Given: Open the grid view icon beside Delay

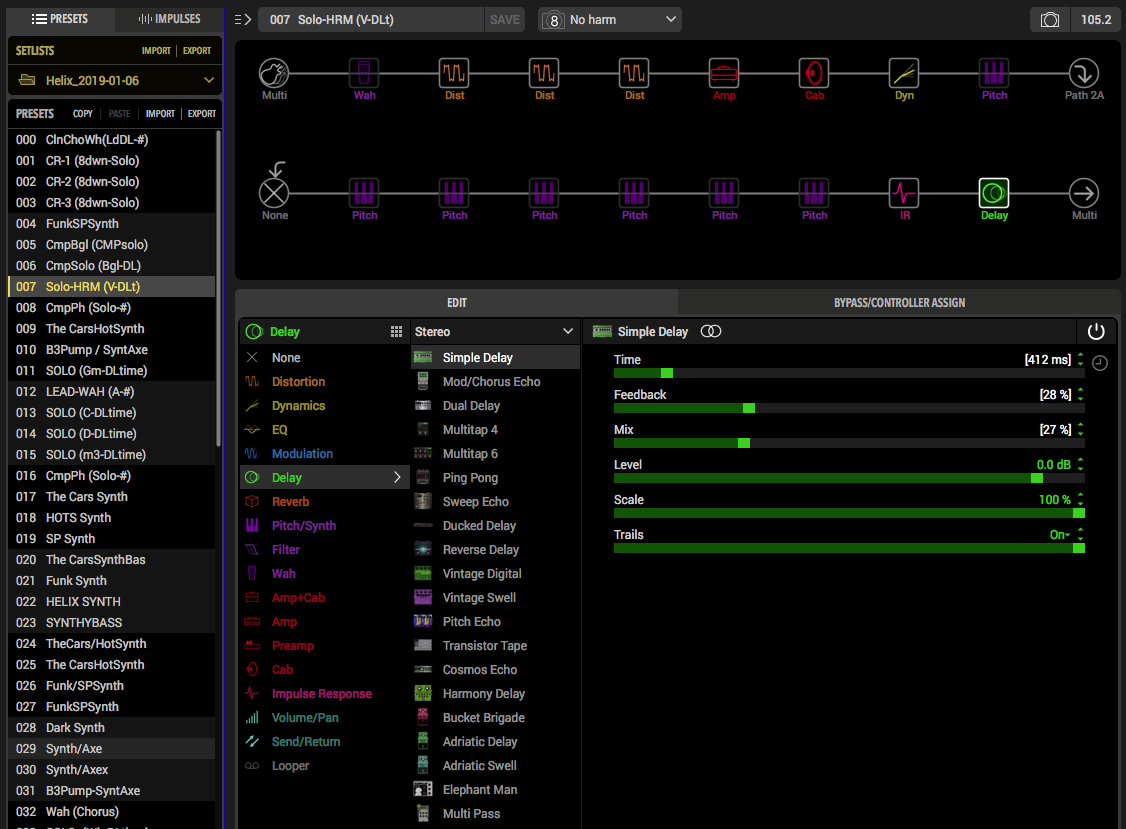Looking at the screenshot, I should (x=396, y=331).
